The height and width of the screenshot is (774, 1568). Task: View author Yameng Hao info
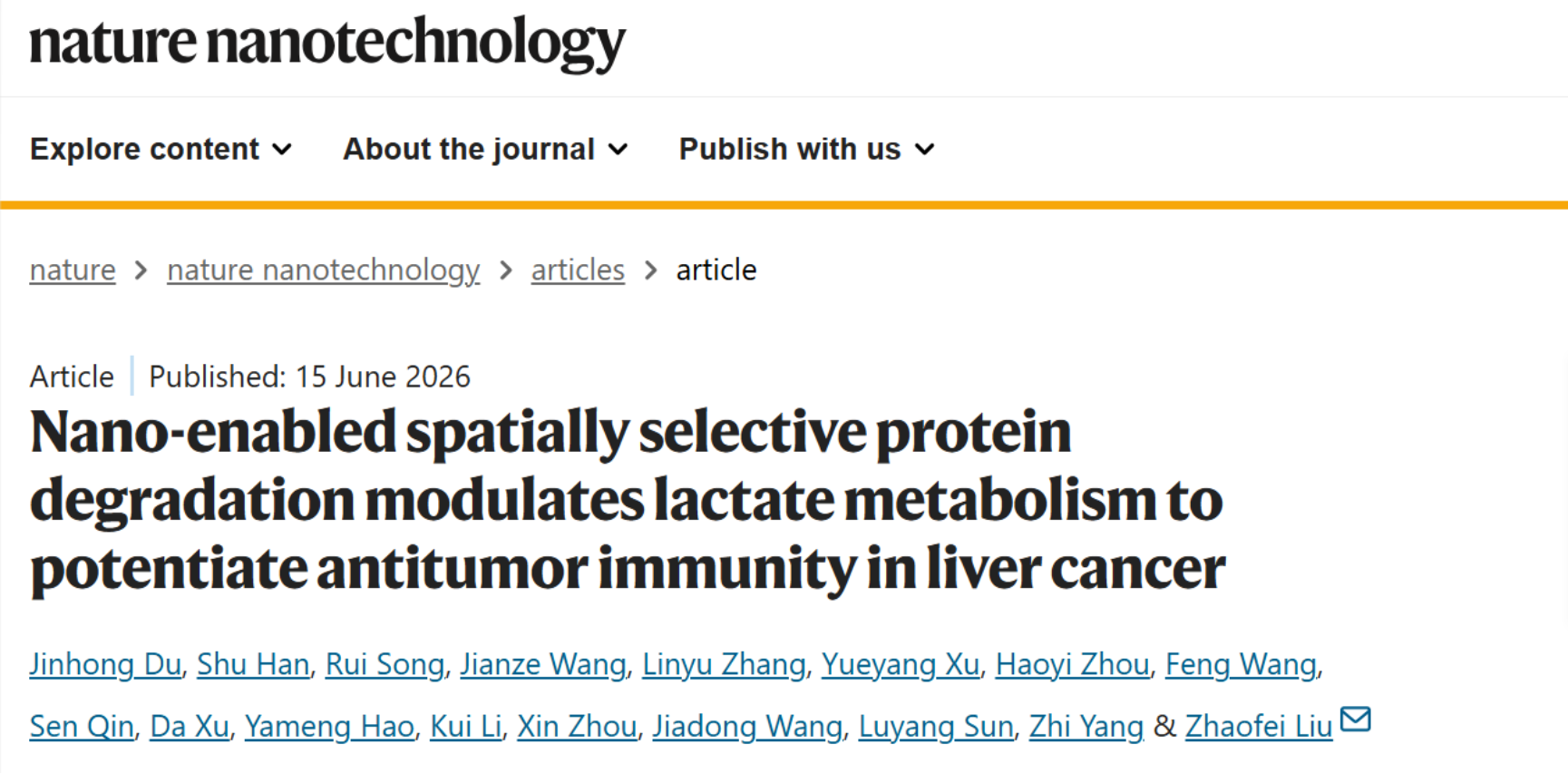(x=329, y=726)
